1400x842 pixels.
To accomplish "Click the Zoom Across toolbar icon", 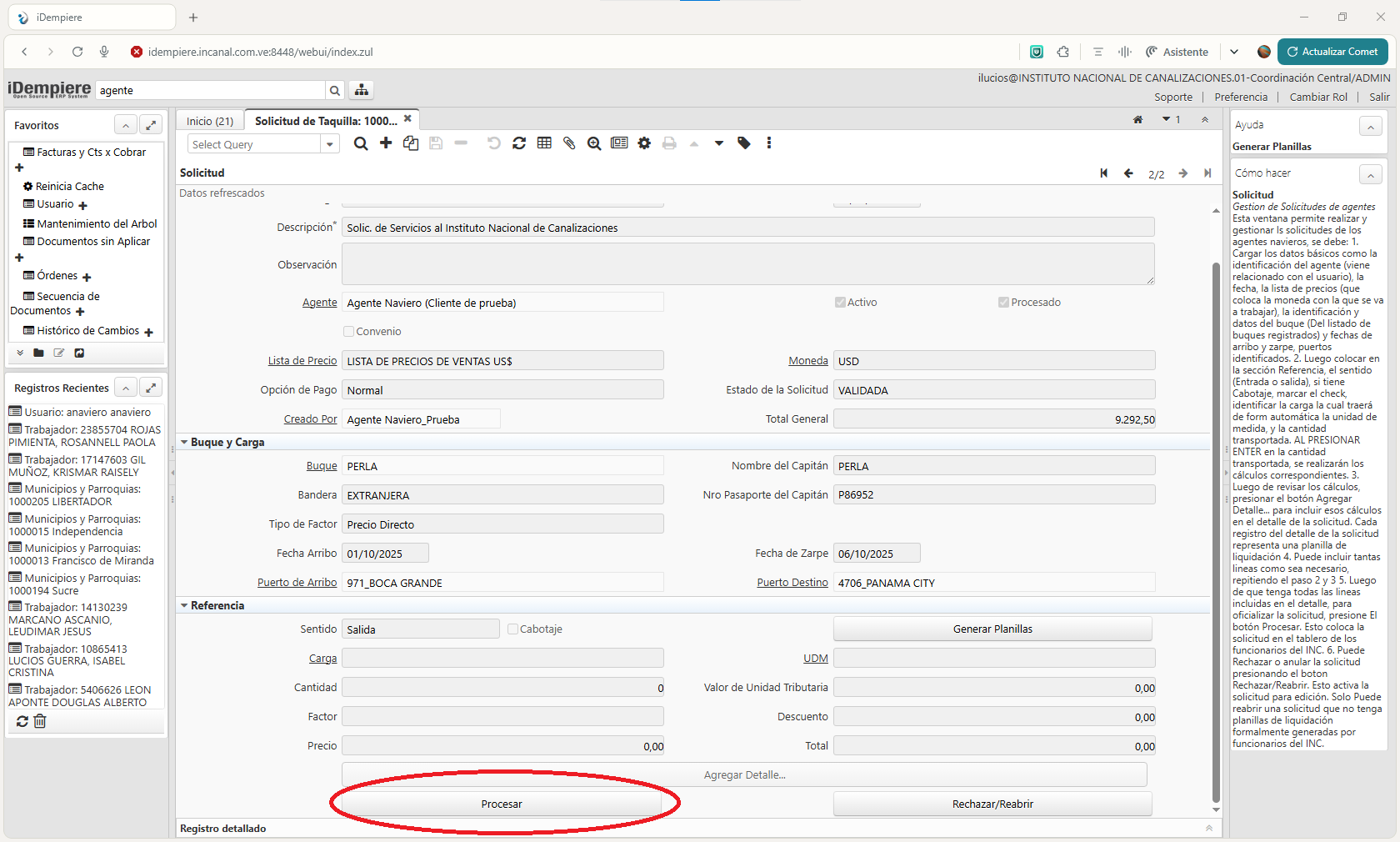I will (594, 143).
